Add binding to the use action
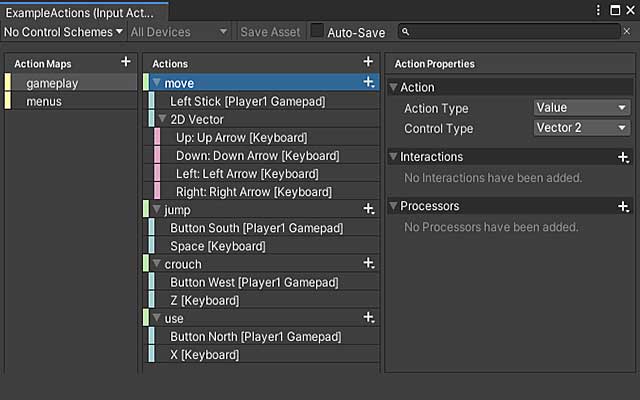 [369, 318]
